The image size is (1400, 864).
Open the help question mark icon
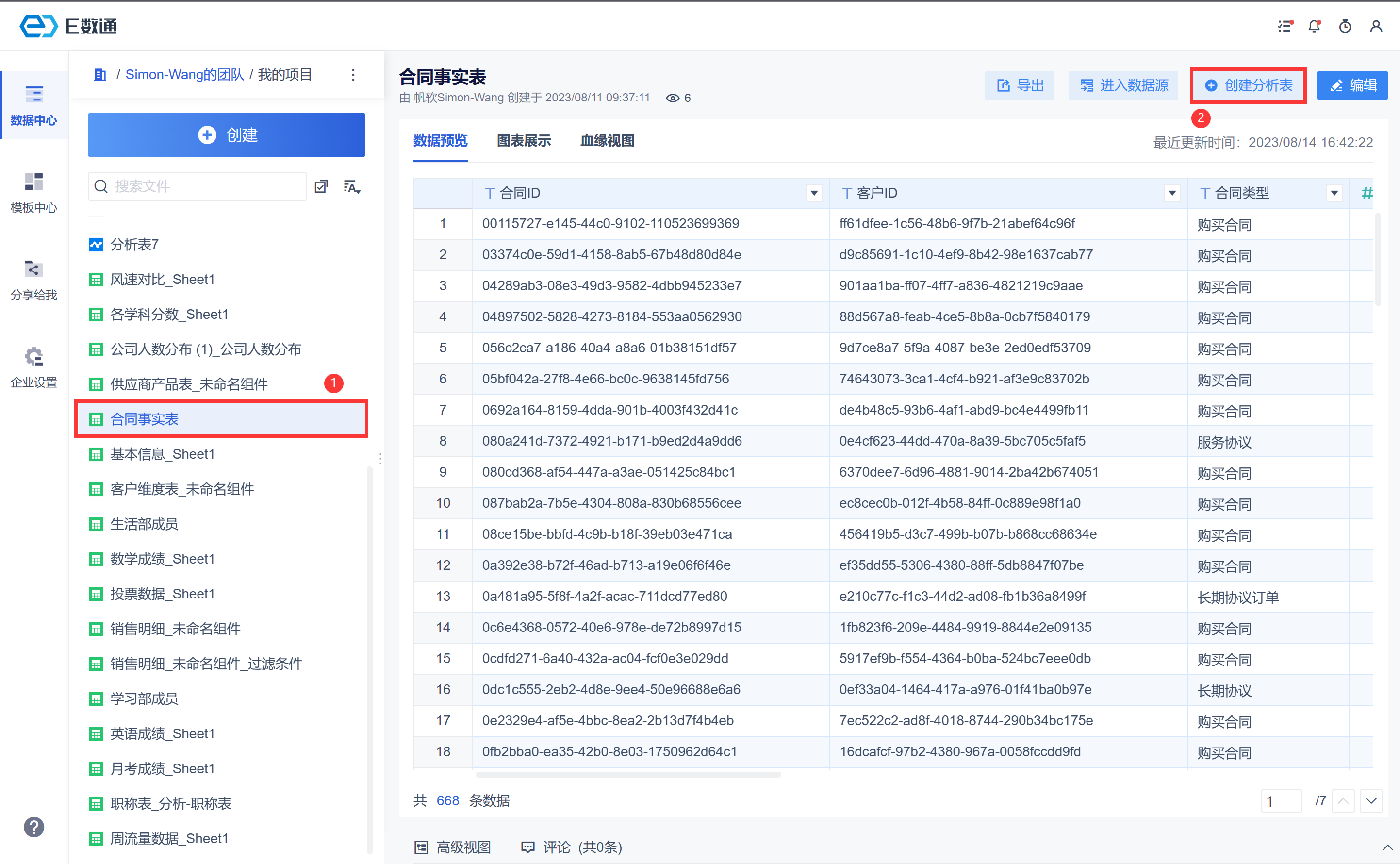[33, 827]
